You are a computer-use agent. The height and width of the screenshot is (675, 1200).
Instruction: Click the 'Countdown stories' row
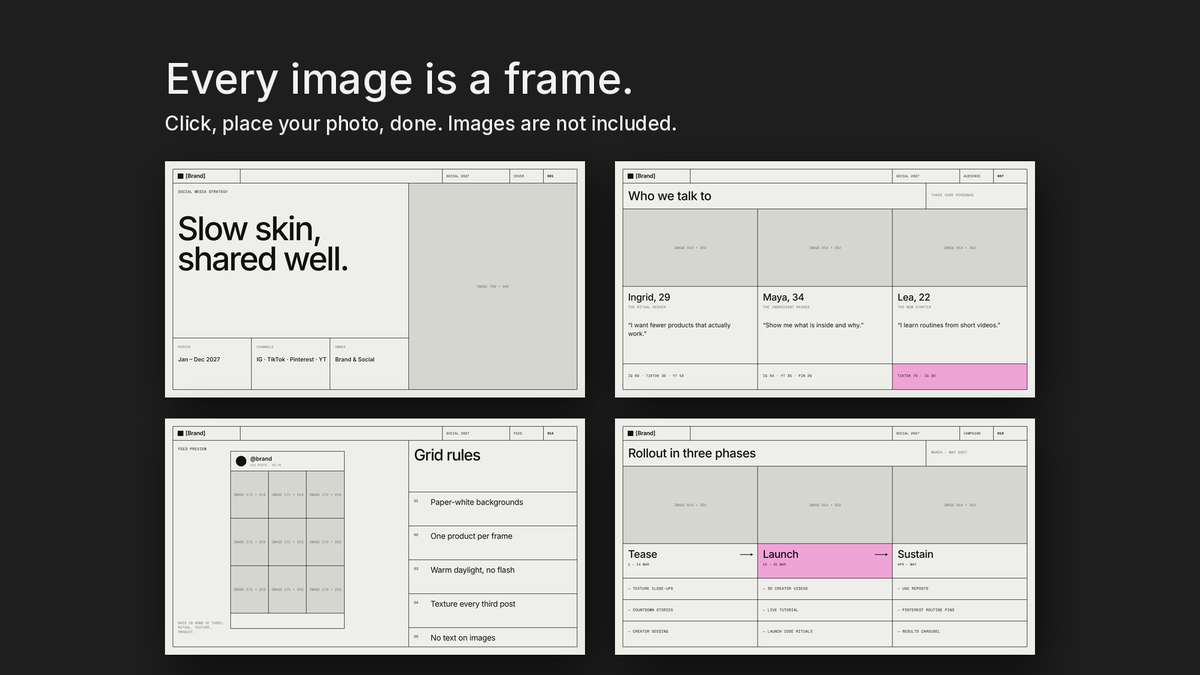690,610
